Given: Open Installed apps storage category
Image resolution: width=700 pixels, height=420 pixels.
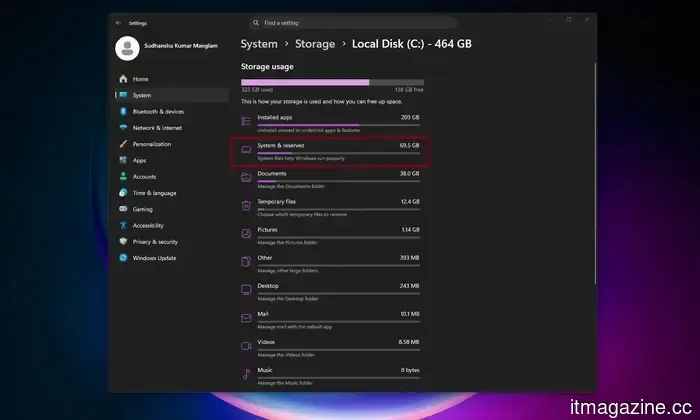Looking at the screenshot, I should pos(330,123).
